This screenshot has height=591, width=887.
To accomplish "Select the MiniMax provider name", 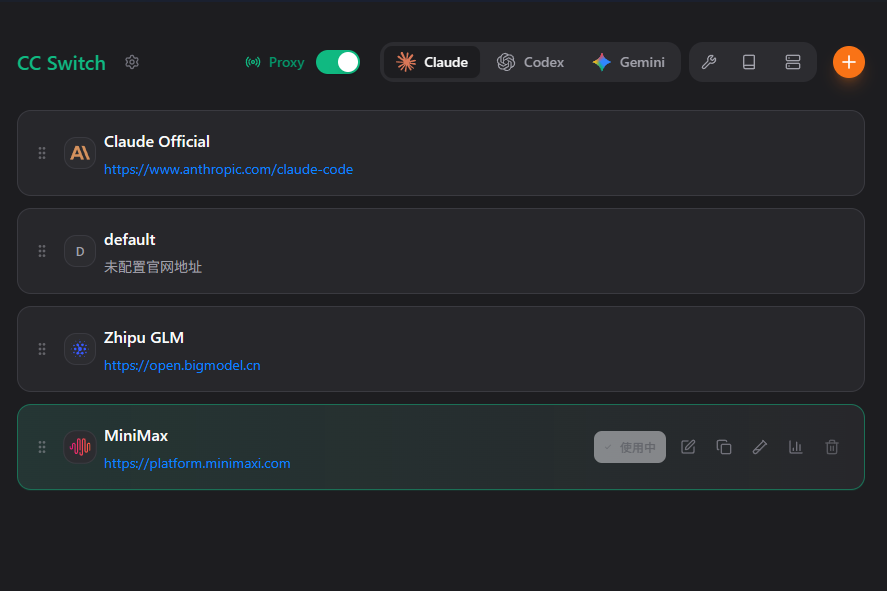I will (136, 435).
